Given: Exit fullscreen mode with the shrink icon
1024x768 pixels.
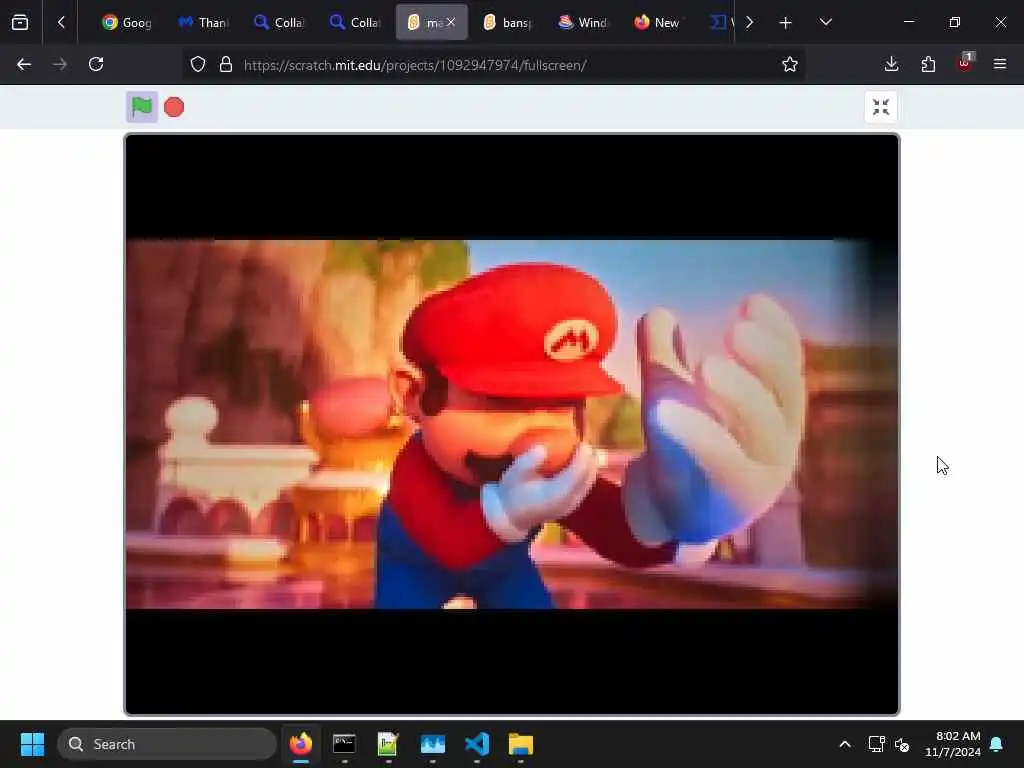Looking at the screenshot, I should pyautogui.click(x=880, y=107).
